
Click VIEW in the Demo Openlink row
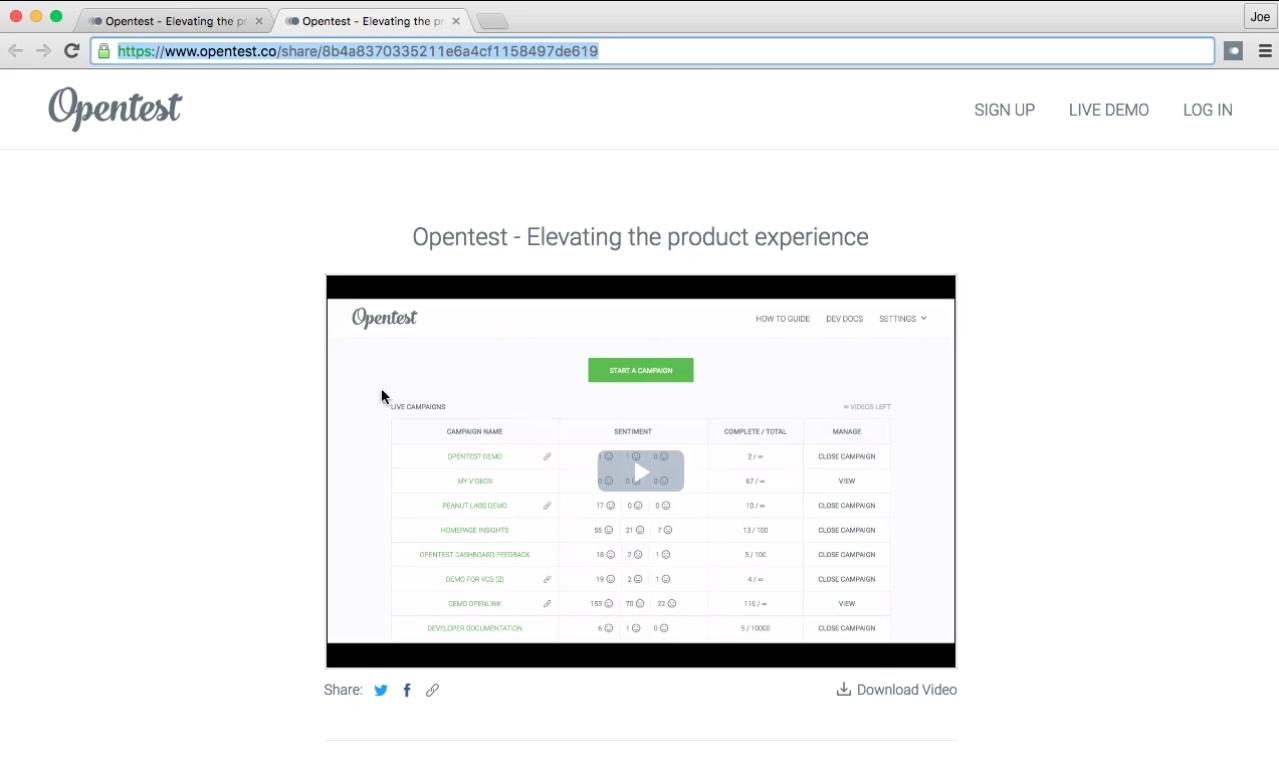coord(847,604)
